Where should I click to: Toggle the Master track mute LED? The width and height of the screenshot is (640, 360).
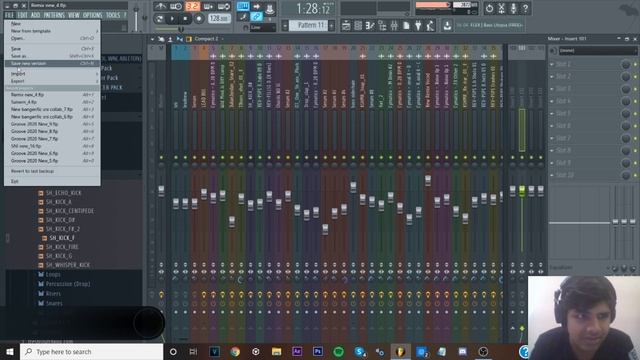(x=161, y=158)
